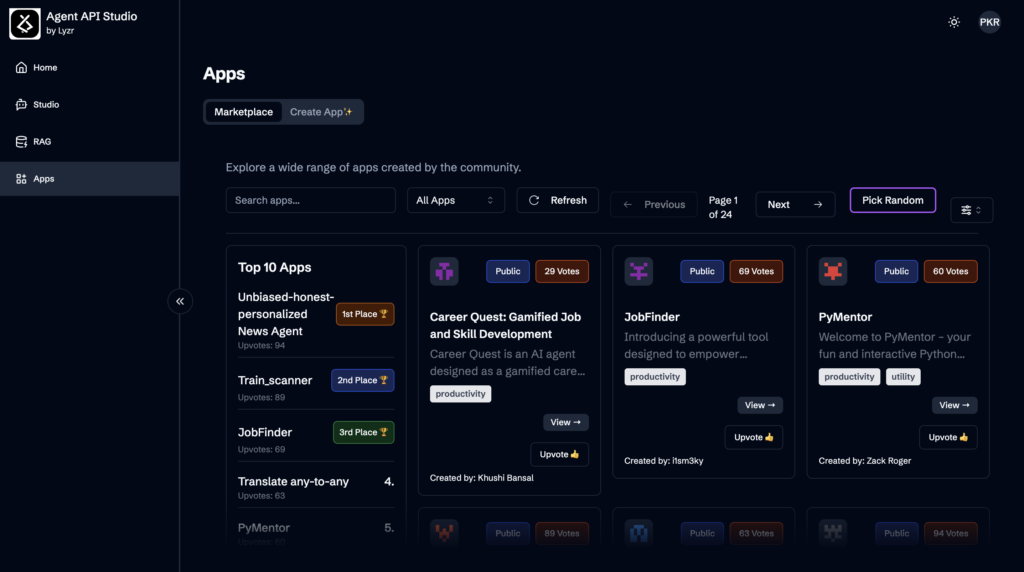Toggle the light/dark theme sun icon
This screenshot has width=1024, height=572.
pos(954,22)
